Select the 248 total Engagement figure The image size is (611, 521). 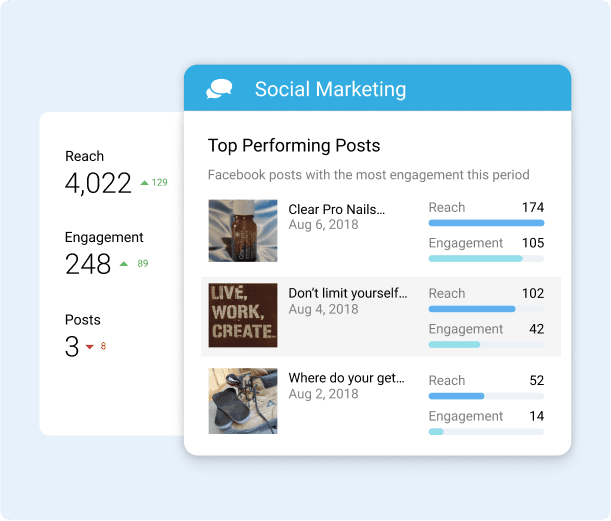click(x=88, y=264)
